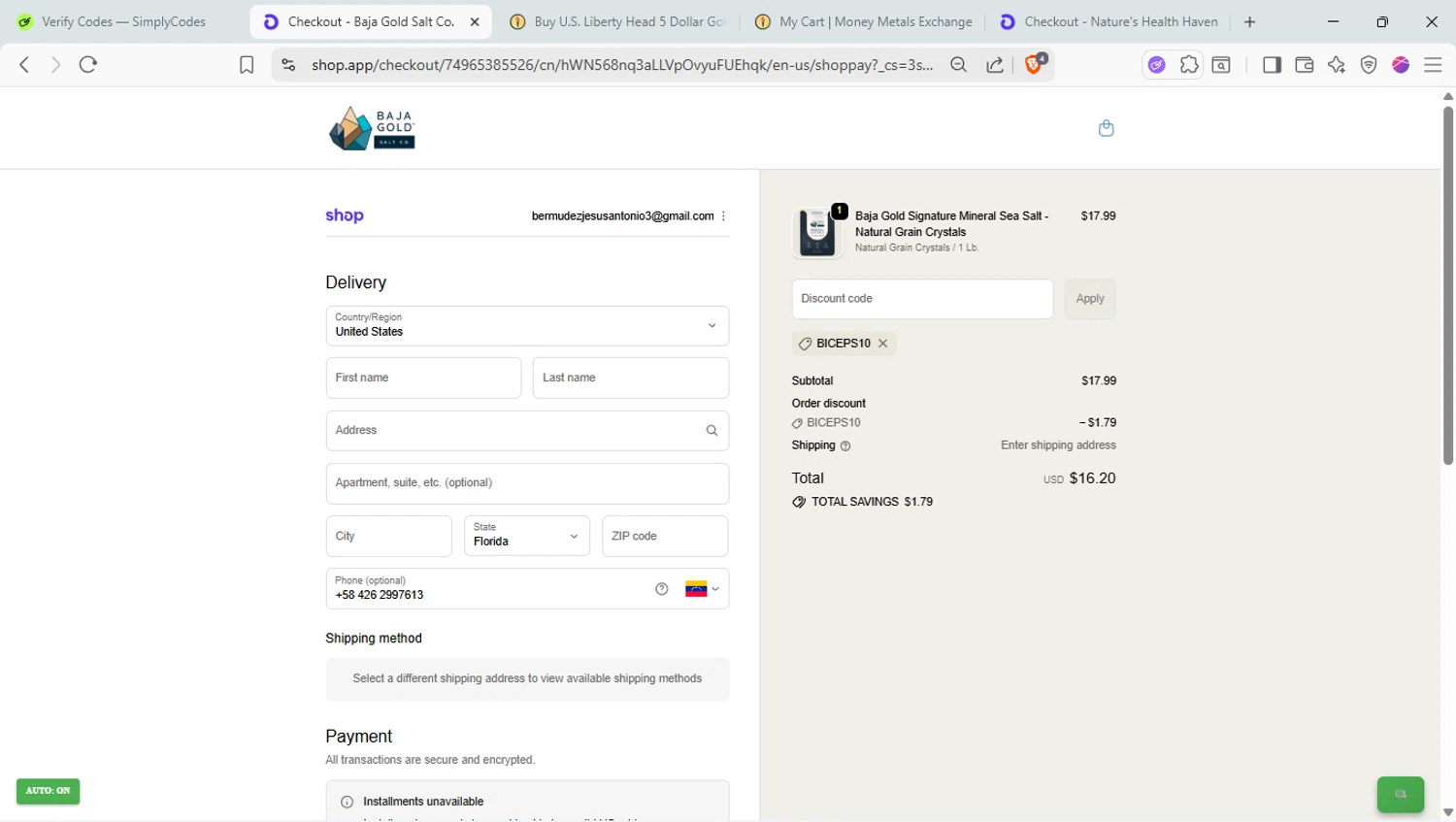Open a new browser tab

click(x=1249, y=21)
